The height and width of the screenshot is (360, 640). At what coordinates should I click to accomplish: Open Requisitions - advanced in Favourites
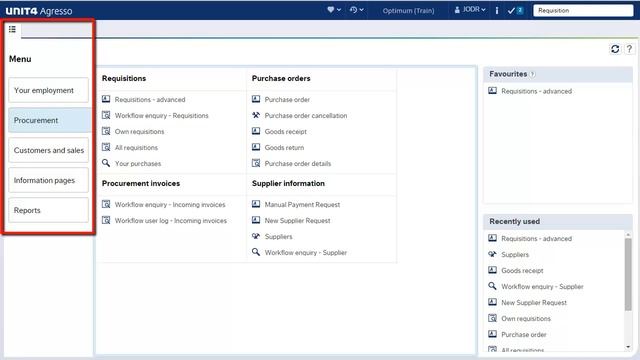click(536, 91)
